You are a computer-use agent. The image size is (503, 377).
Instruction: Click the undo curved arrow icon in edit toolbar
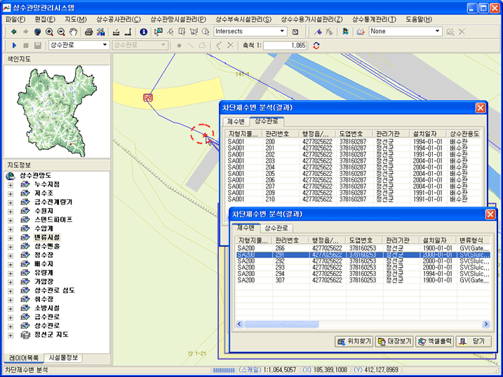(218, 45)
